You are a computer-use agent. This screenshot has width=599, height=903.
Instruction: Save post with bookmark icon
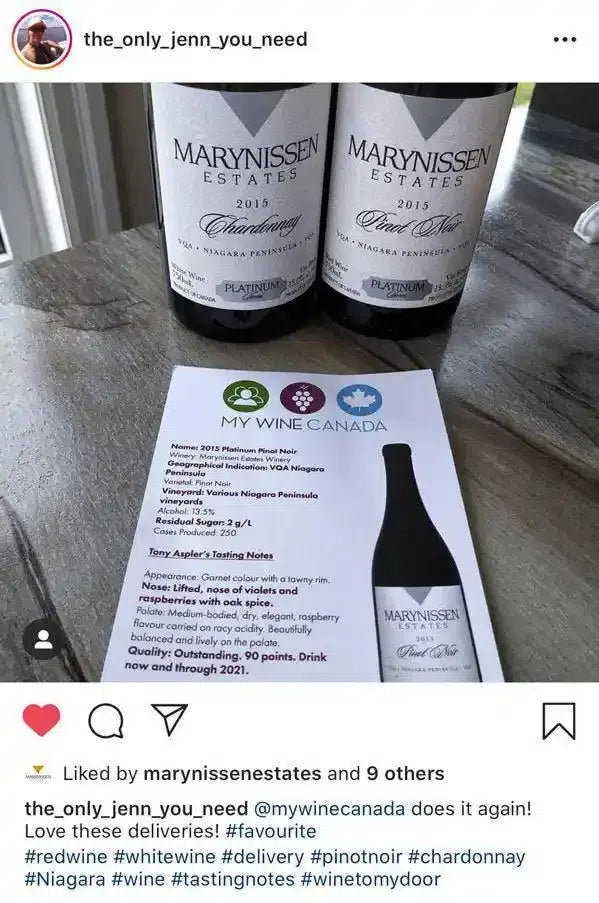click(x=559, y=720)
